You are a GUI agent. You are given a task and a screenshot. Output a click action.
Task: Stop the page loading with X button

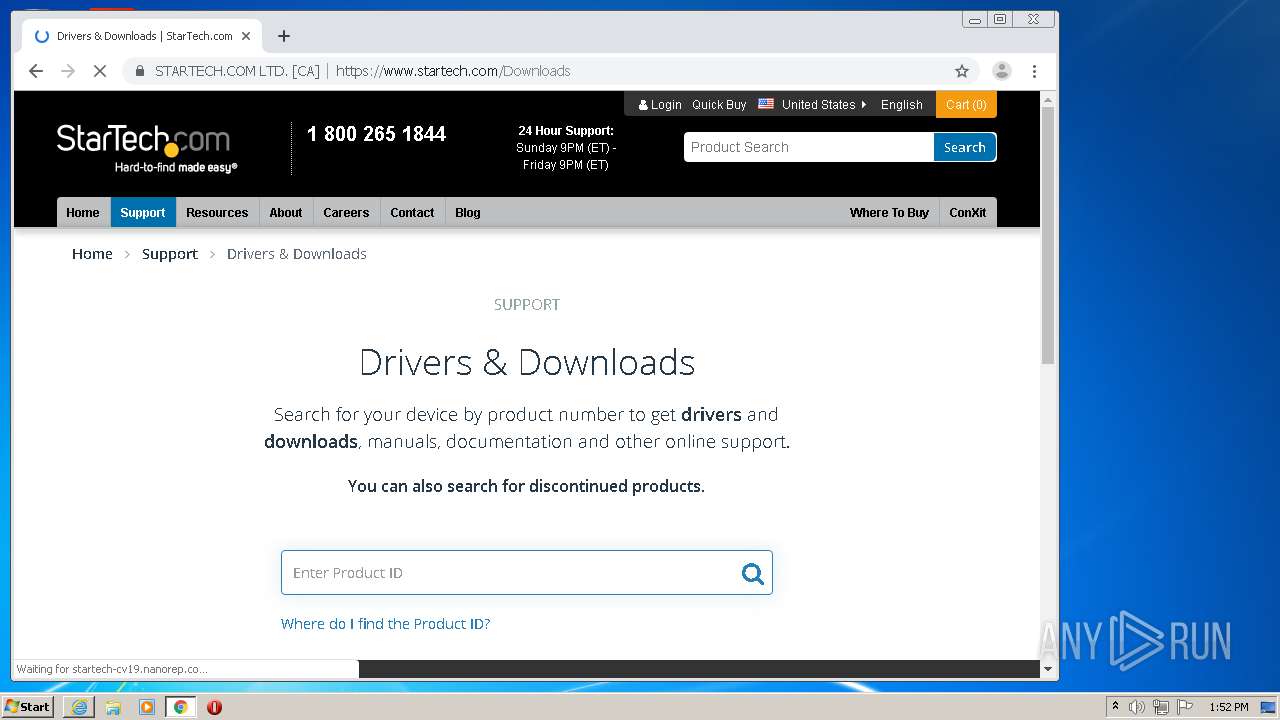point(100,71)
